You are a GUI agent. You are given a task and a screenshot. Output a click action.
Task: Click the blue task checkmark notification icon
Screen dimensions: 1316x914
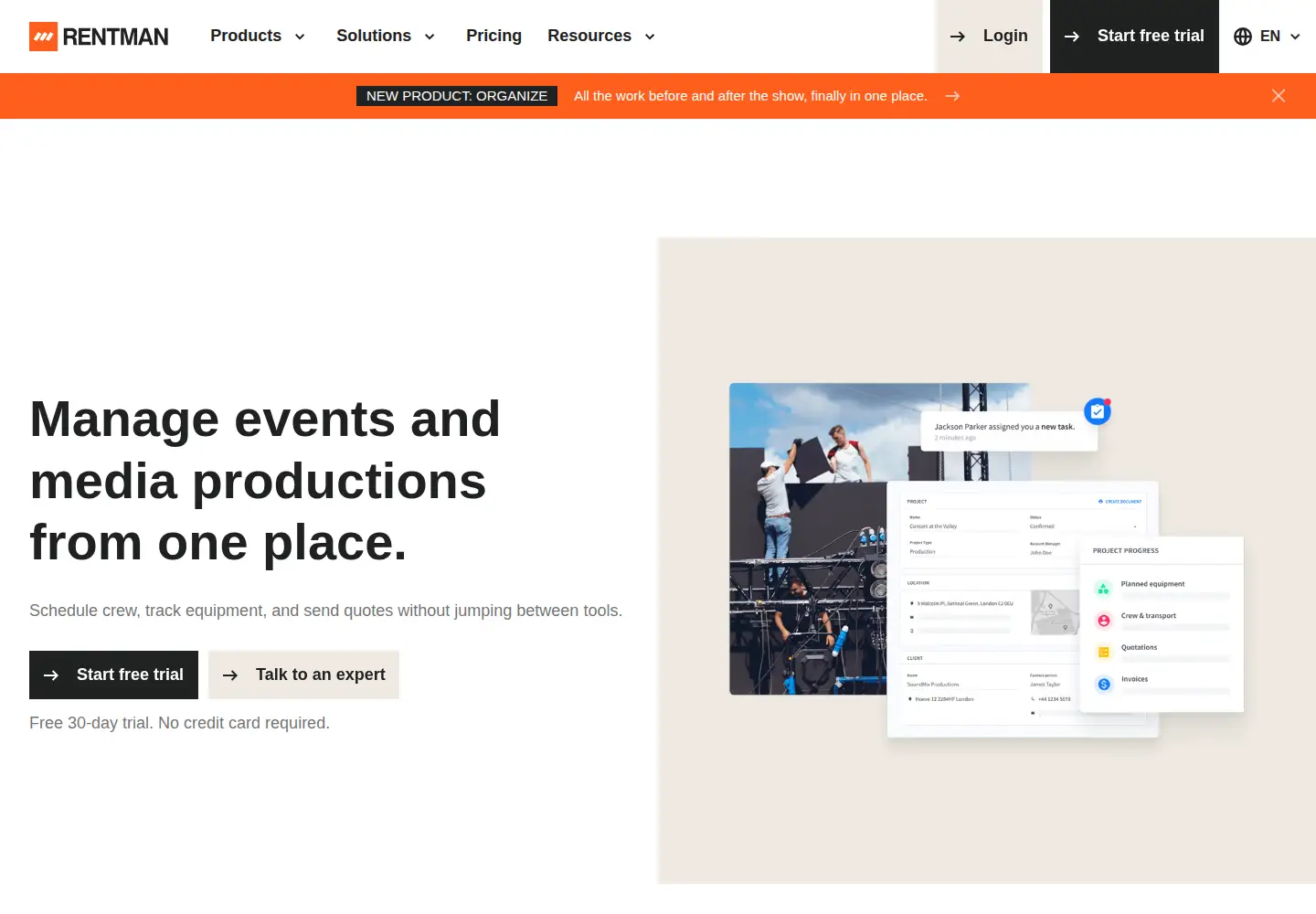click(1098, 411)
